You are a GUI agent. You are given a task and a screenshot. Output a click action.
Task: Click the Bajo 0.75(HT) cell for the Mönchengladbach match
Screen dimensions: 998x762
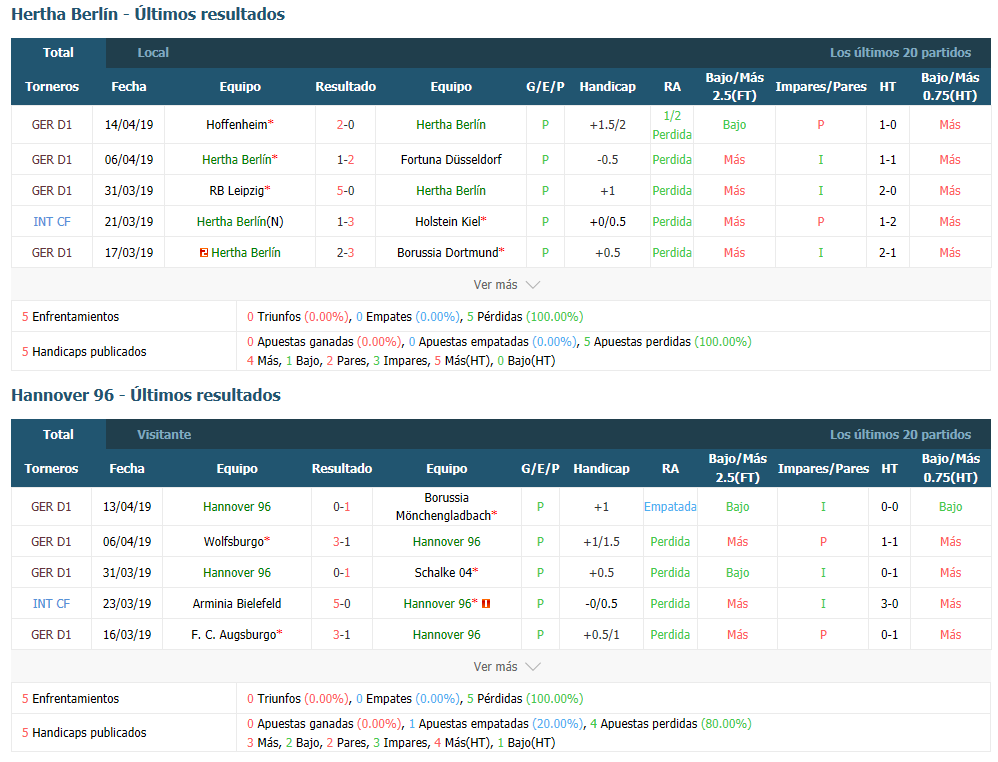(x=950, y=507)
